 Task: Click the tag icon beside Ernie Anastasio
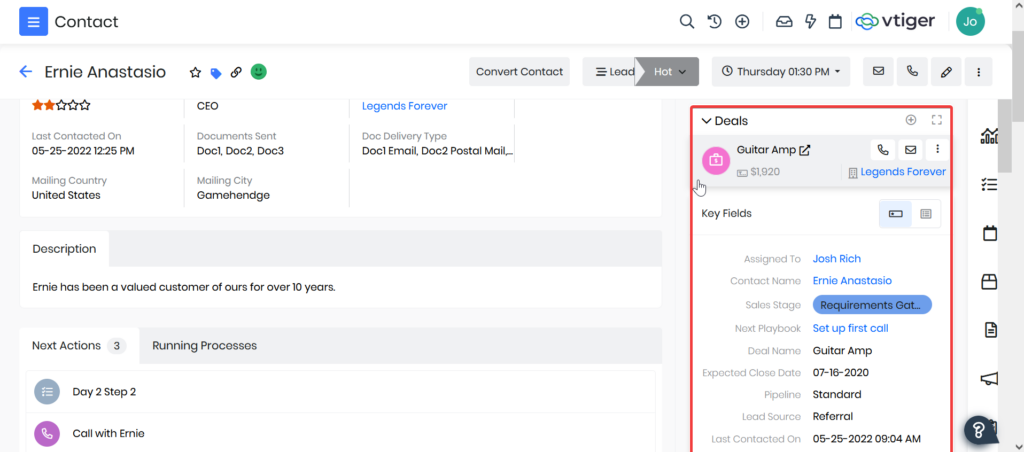(216, 72)
